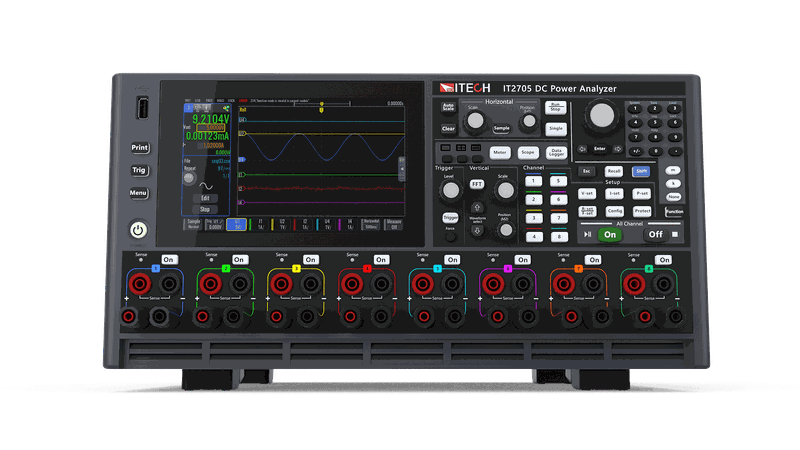
Task: Open the Horizontal softkey on screen
Action: (x=371, y=224)
